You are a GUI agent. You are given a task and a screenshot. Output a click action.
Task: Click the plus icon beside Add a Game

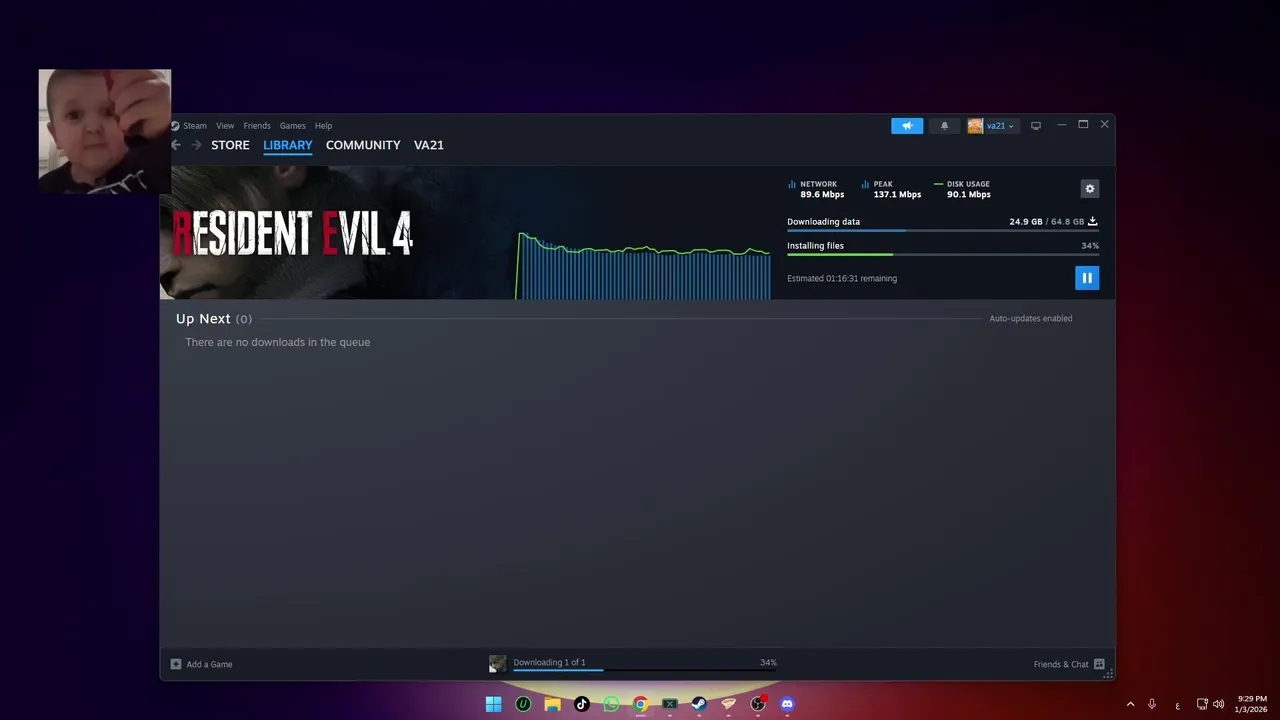click(176, 664)
